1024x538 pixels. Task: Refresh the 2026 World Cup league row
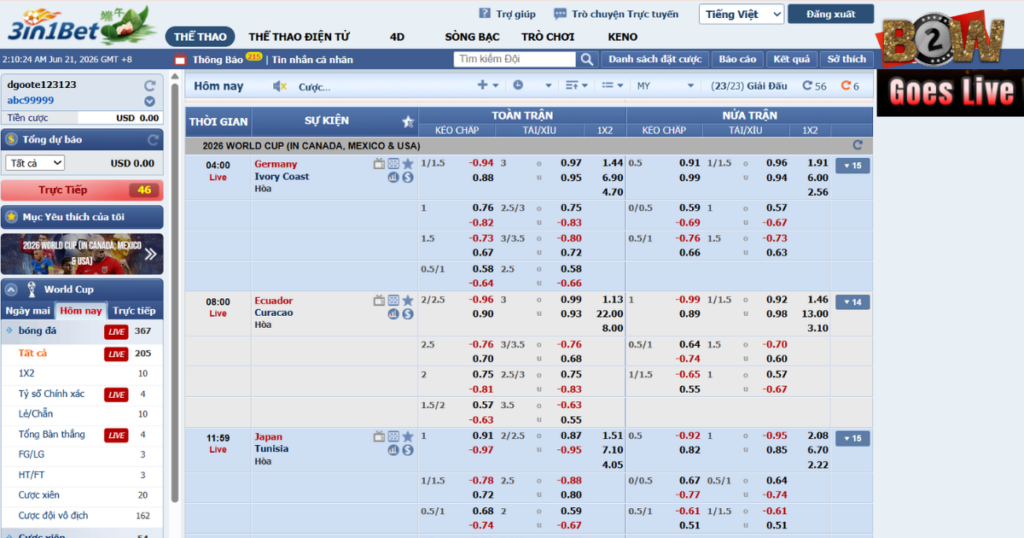(x=857, y=145)
